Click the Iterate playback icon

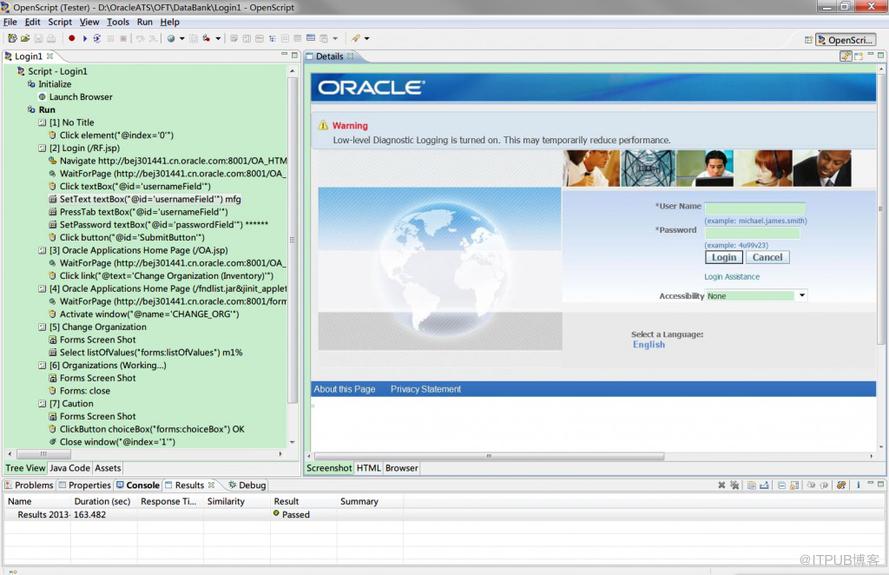point(97,38)
